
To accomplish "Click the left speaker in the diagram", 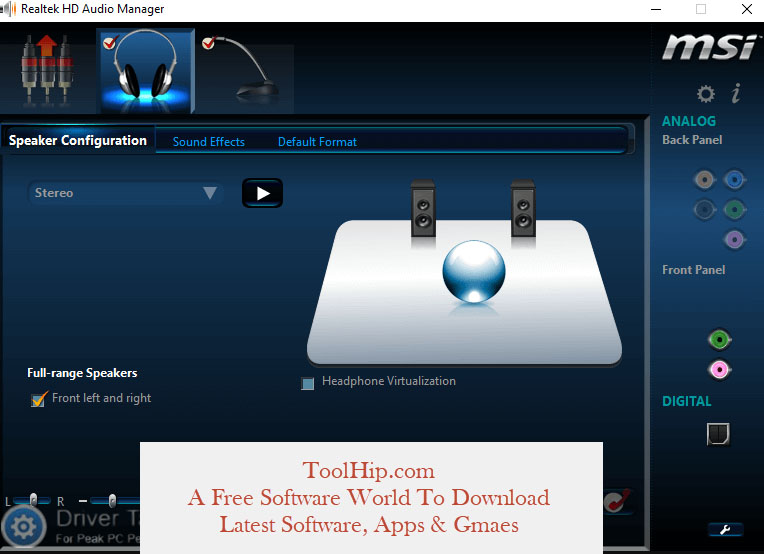I will coord(422,209).
